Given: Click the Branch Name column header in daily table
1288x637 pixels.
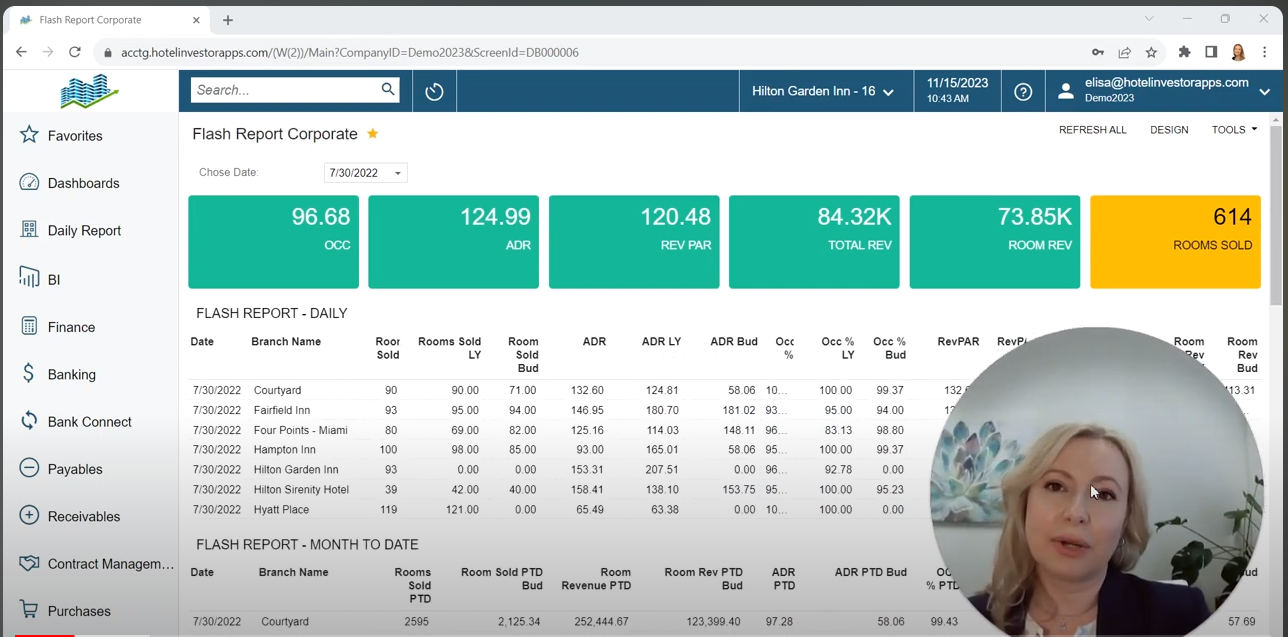Looking at the screenshot, I should [286, 342].
